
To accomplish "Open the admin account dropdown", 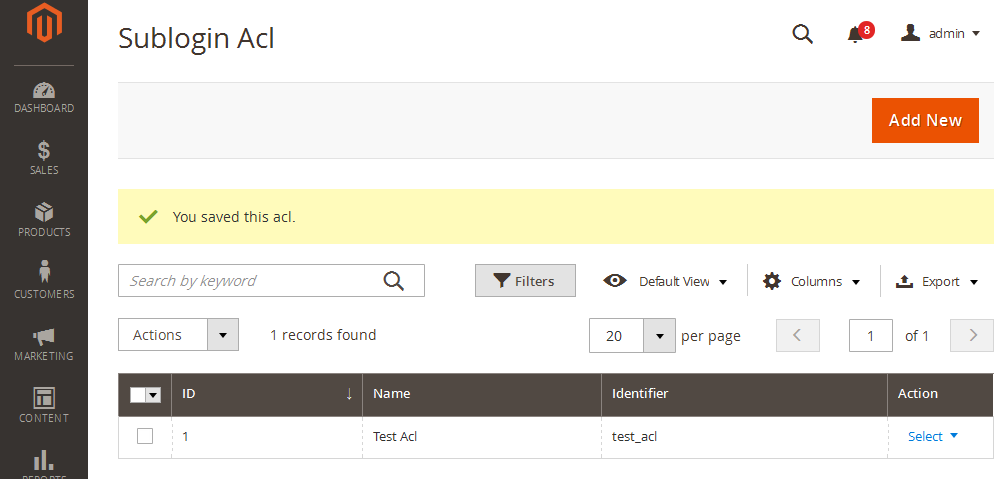I will [x=940, y=34].
